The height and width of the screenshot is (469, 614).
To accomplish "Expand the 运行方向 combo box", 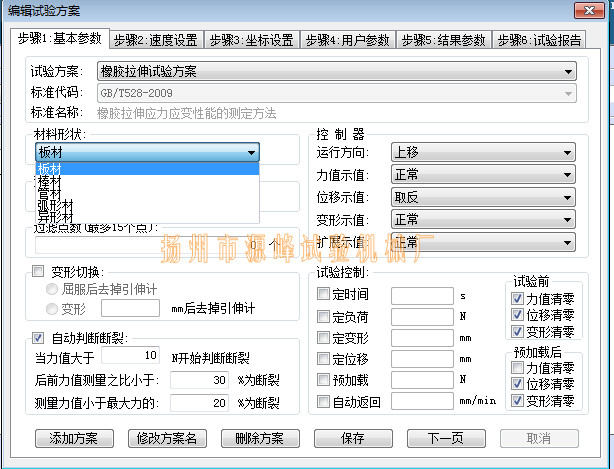I will click(483, 152).
